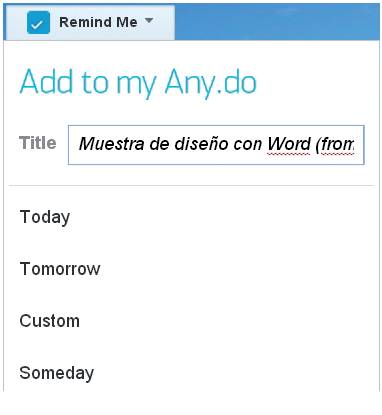Click the Any.do blue checkmark icon
382x415 pixels.
point(38,23)
